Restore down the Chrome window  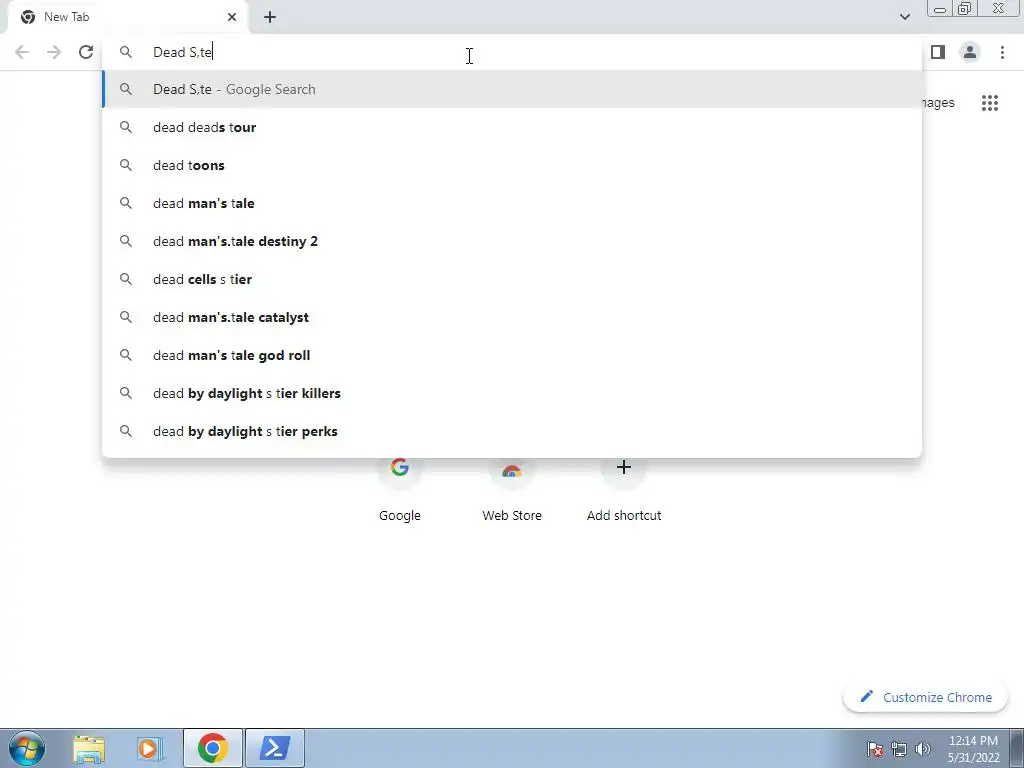point(964,8)
